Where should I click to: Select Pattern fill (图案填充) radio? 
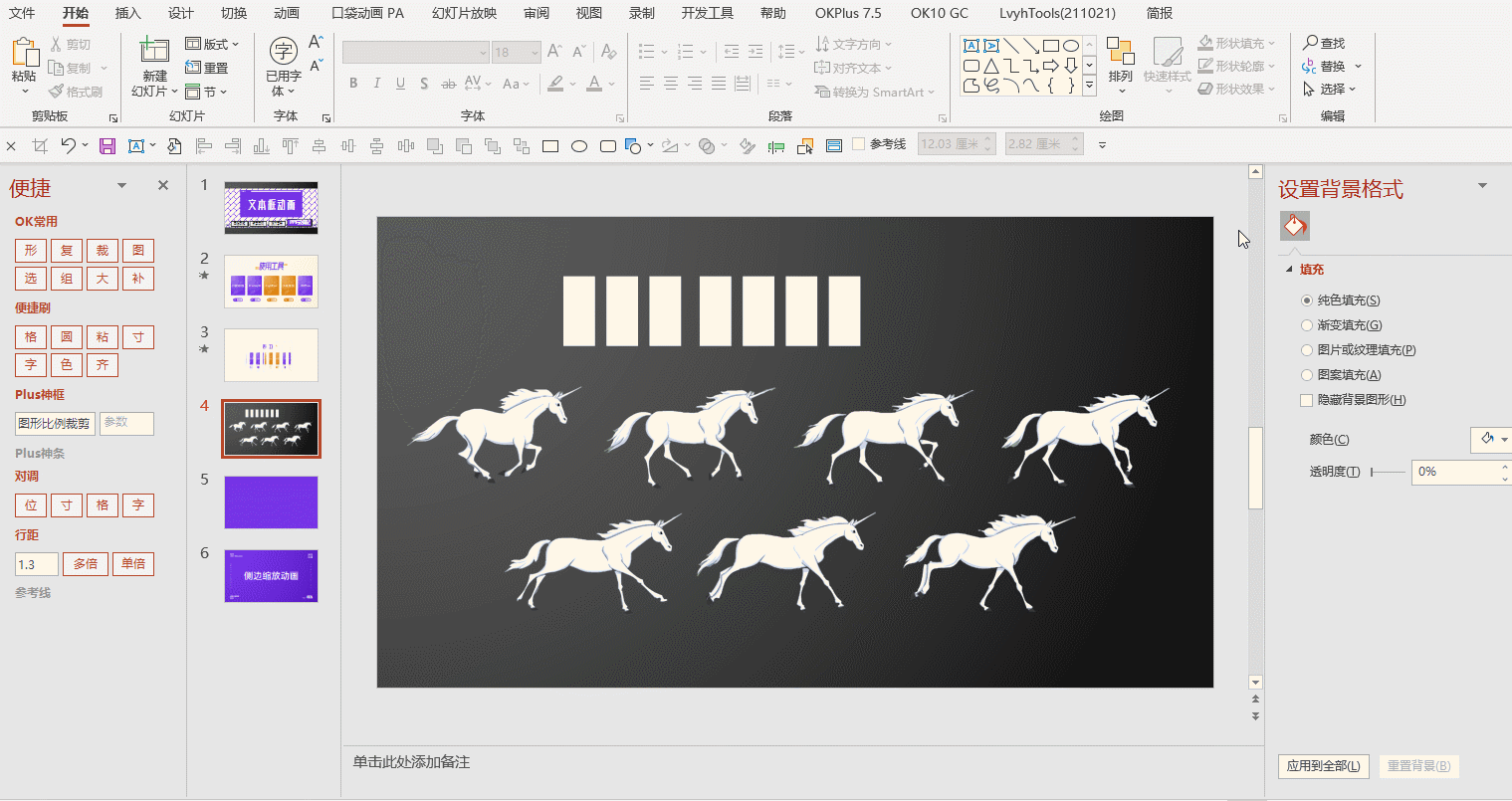point(1307,375)
